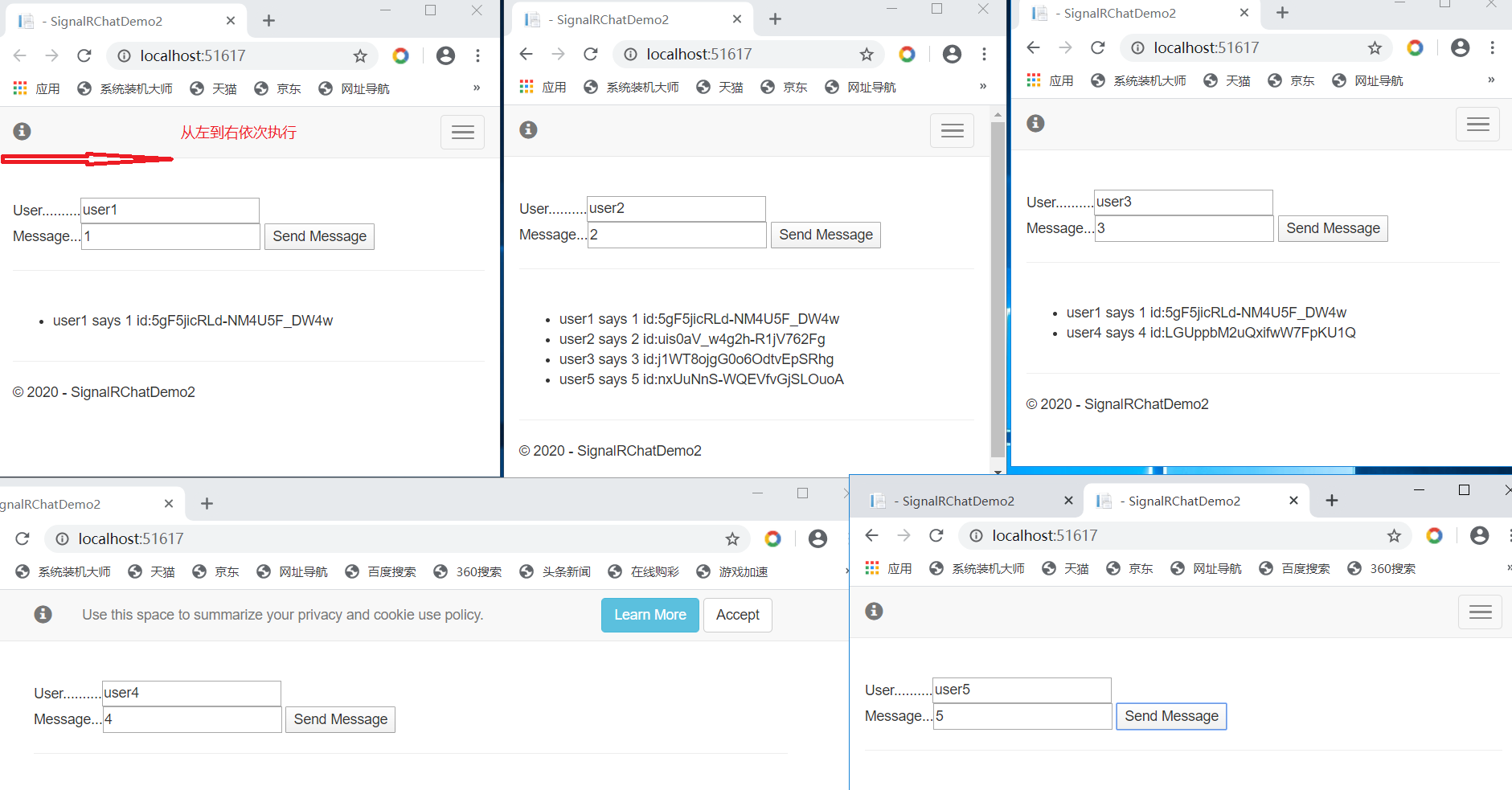
Task: Click the User field containing user2
Action: coord(676,208)
